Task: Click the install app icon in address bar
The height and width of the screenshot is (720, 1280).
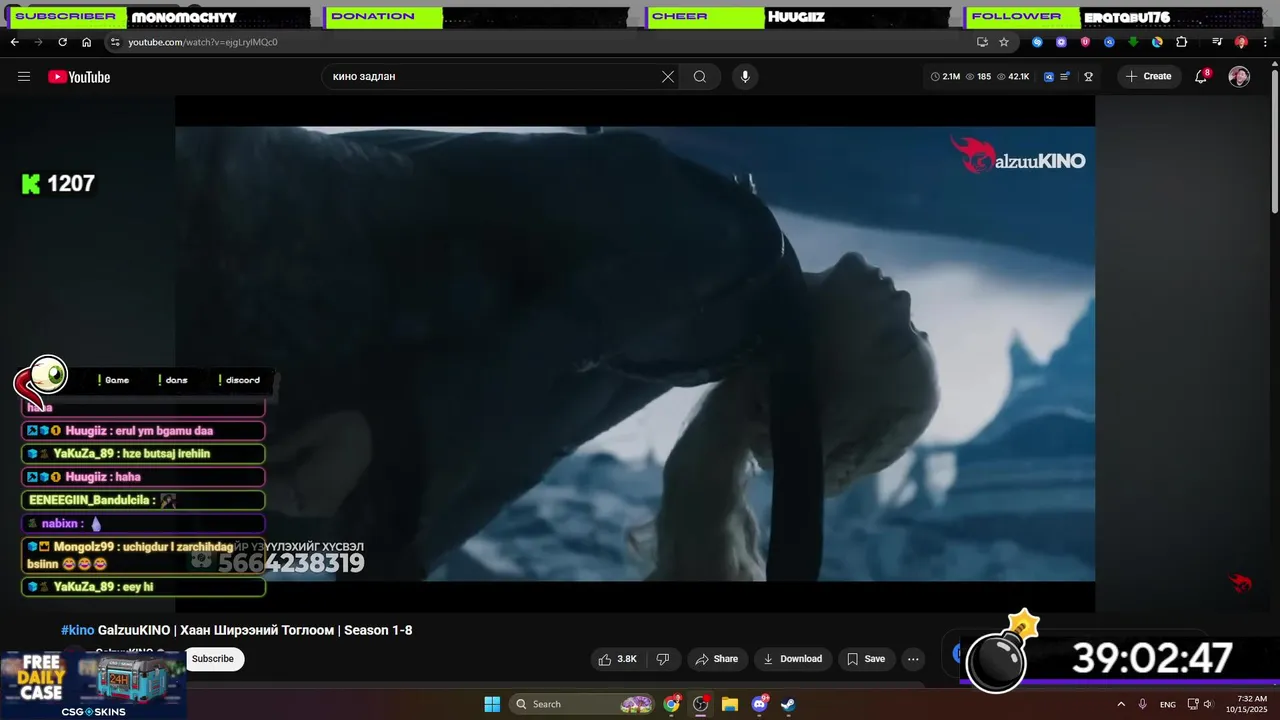Action: tap(982, 42)
